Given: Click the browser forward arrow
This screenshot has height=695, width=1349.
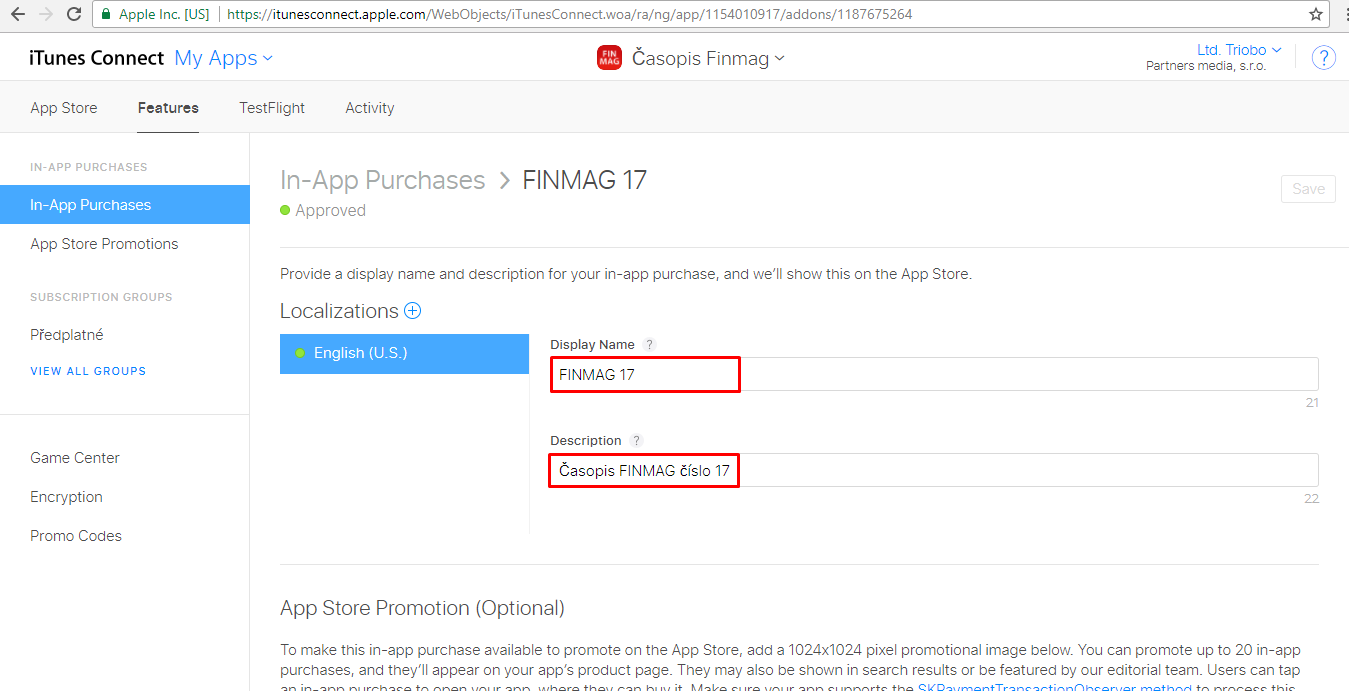Looking at the screenshot, I should [x=45, y=15].
